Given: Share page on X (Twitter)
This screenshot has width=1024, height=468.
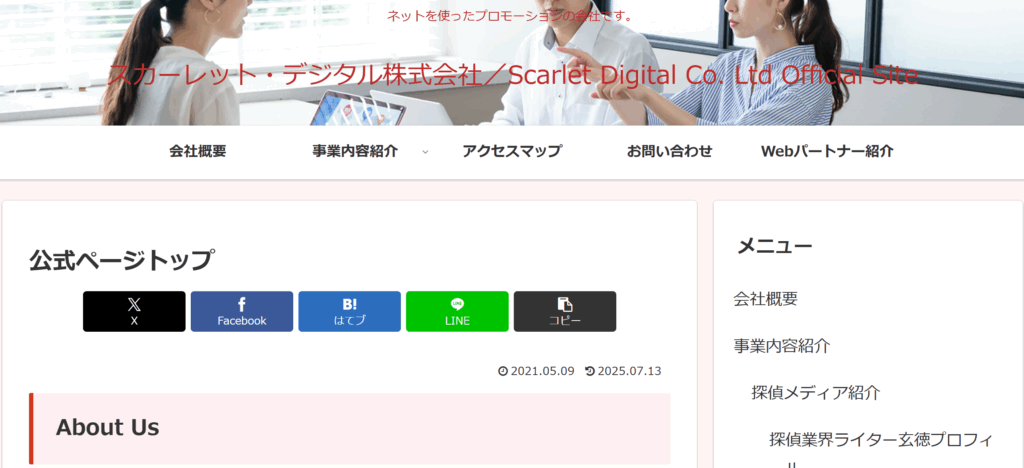Looking at the screenshot, I should pyautogui.click(x=134, y=311).
